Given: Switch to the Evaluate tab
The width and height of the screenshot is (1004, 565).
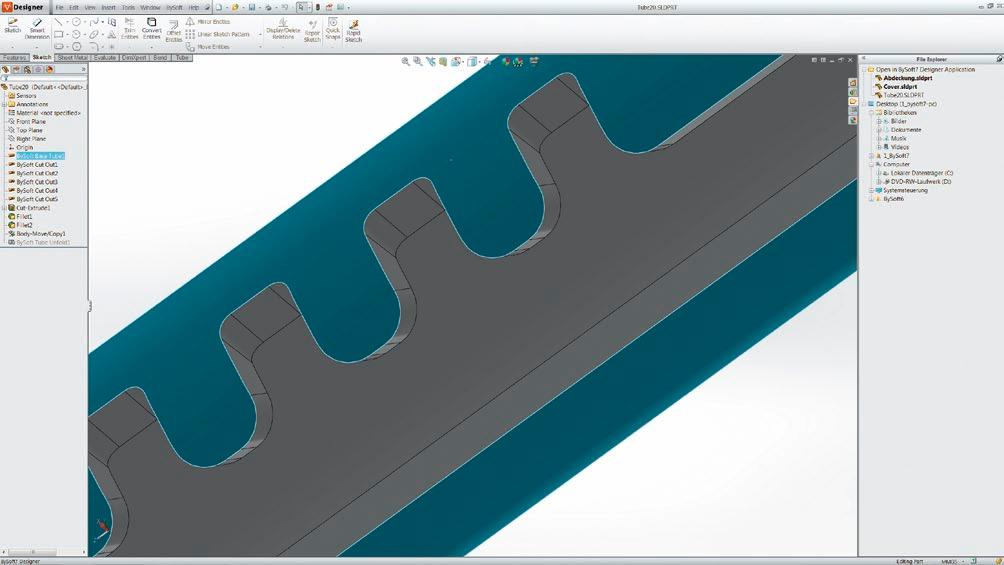Looking at the screenshot, I should [104, 58].
